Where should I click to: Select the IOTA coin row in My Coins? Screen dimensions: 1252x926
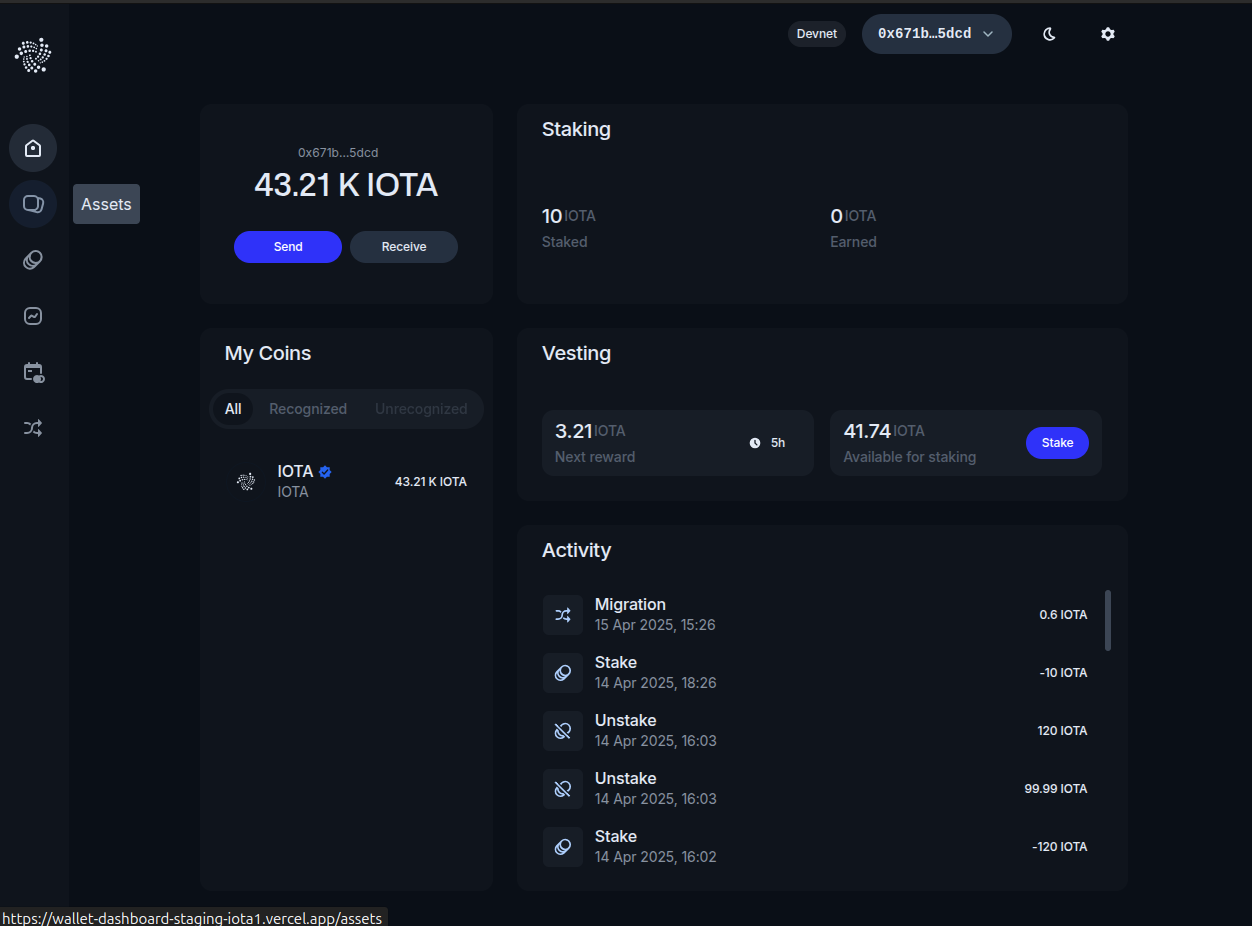point(346,482)
